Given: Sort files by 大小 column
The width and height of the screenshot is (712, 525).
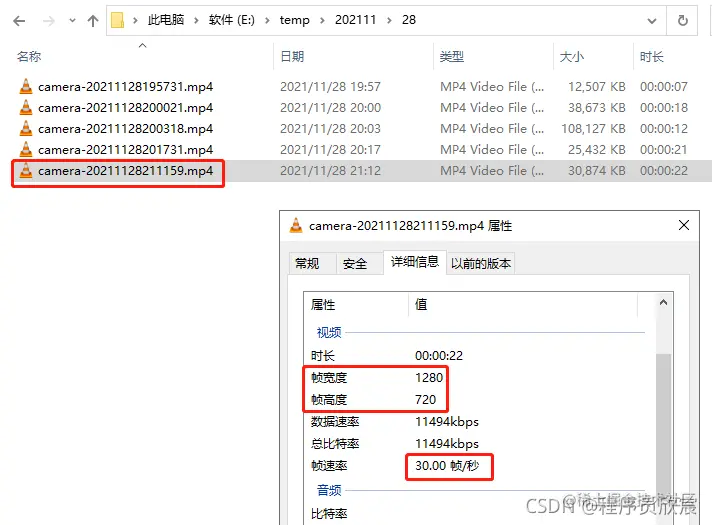Looking at the screenshot, I should [572, 57].
